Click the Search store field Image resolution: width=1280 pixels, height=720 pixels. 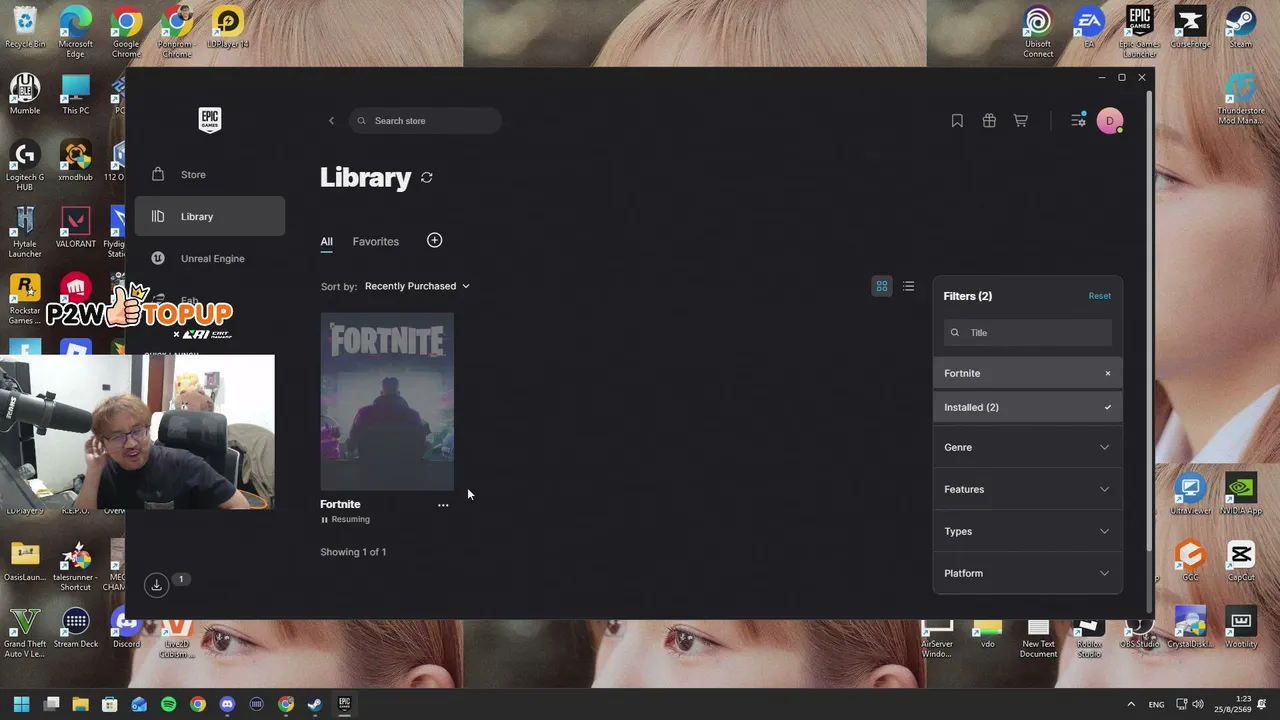(425, 121)
